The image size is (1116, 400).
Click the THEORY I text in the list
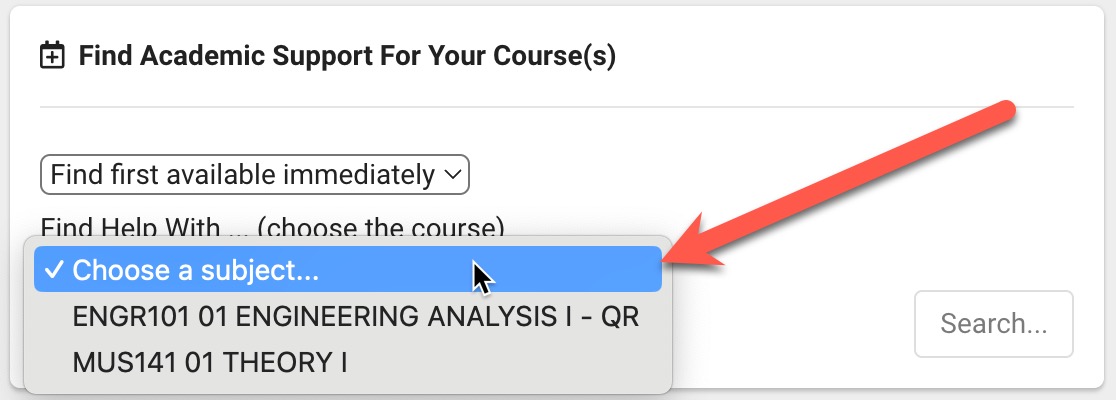(x=285, y=363)
